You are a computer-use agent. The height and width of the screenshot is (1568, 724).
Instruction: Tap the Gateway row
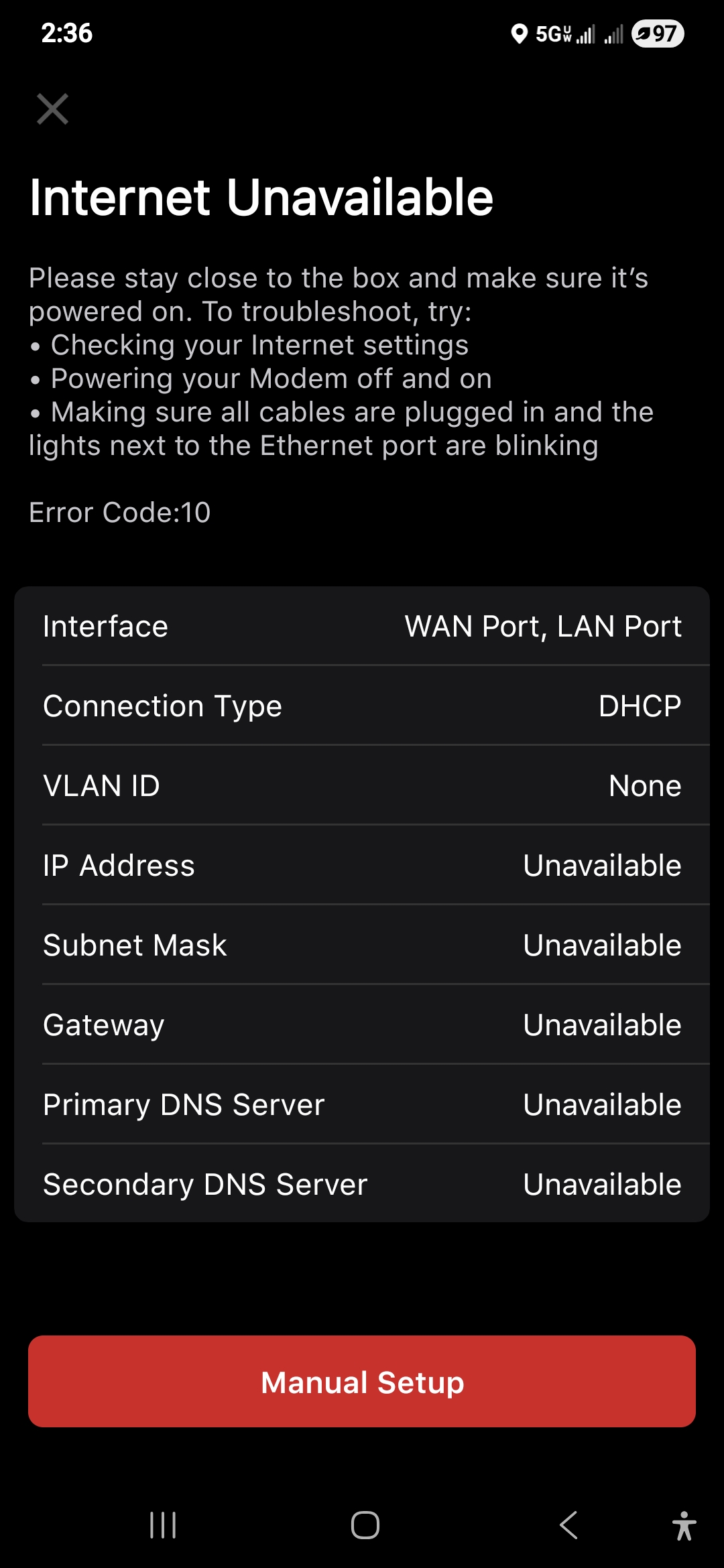coord(362,1025)
